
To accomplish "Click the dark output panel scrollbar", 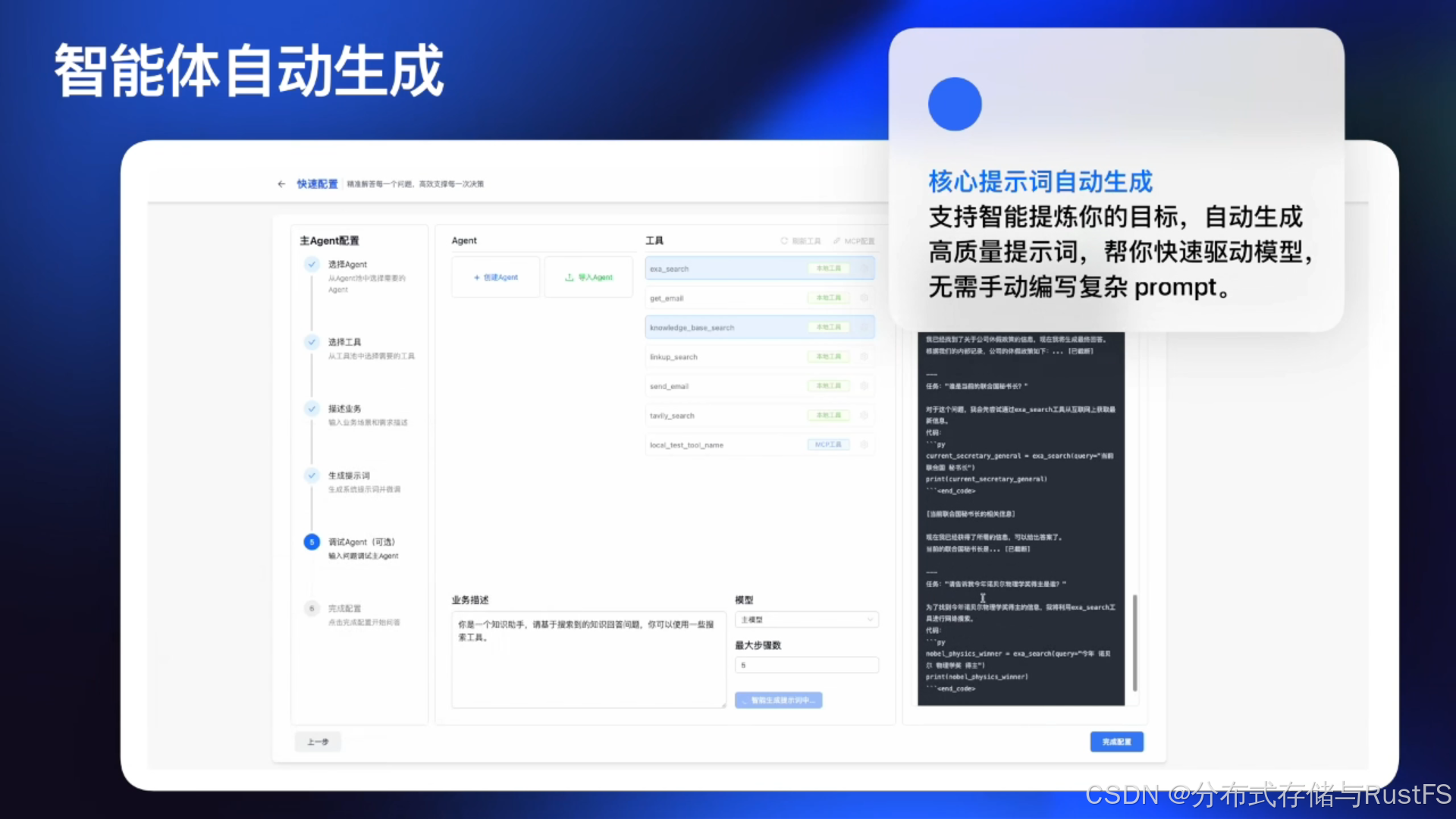I will 1134,642.
